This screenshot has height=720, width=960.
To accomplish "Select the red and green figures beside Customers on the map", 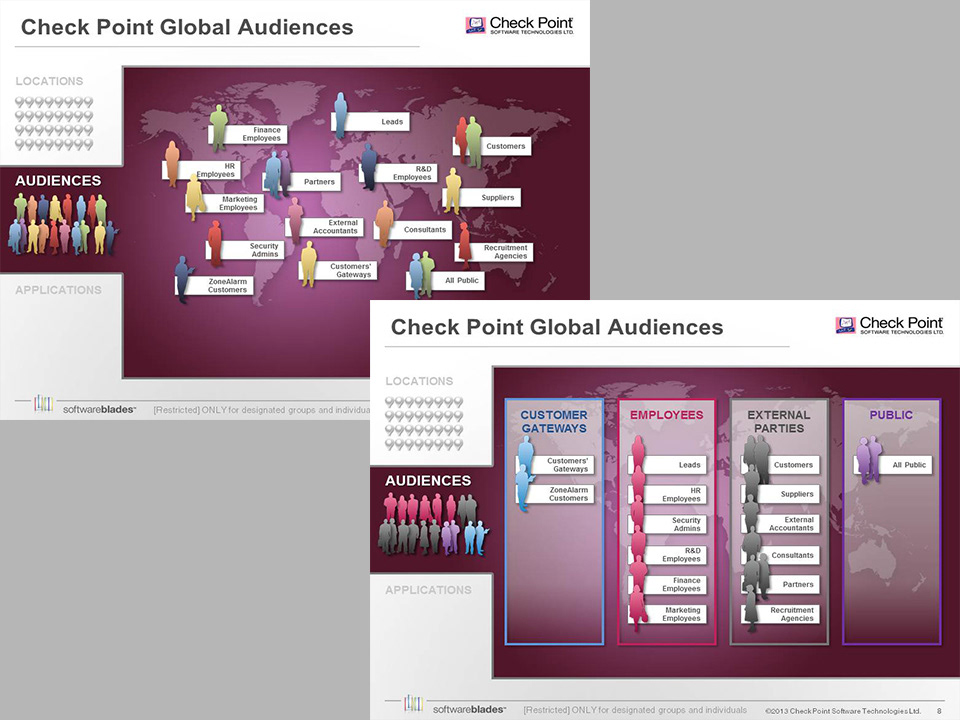I will [469, 143].
